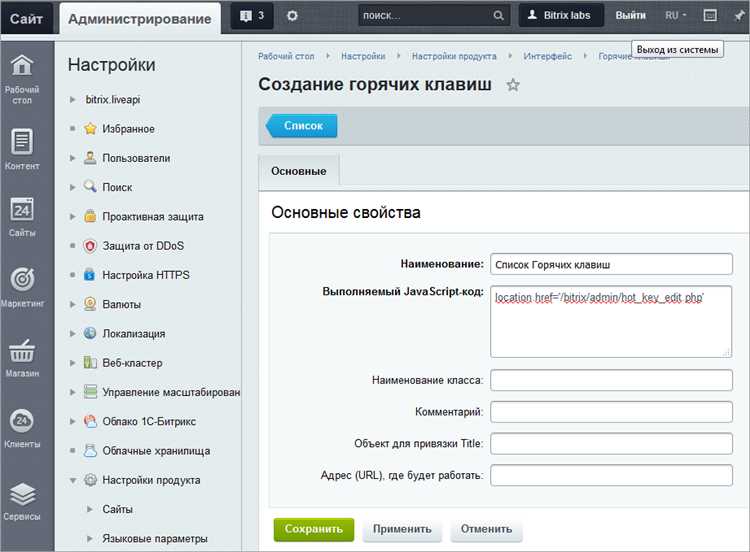The height and width of the screenshot is (552, 750).
Task: Click the Объект для привязки Title field
Action: click(x=611, y=443)
